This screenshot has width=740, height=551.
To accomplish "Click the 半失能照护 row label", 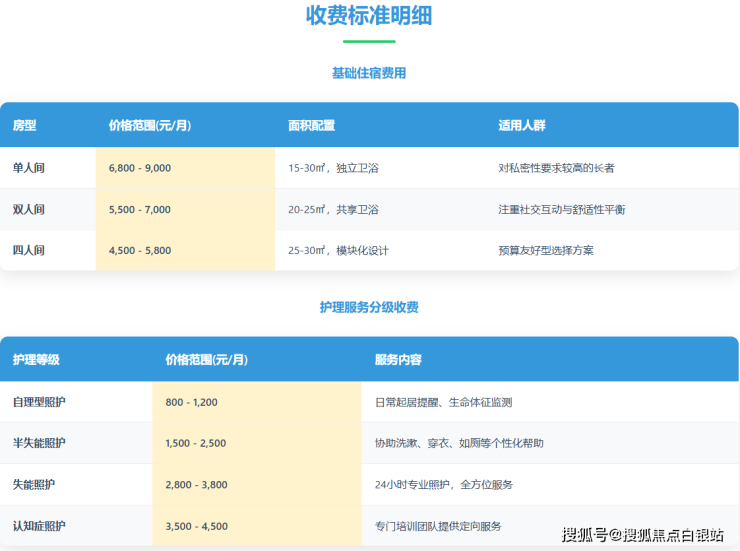I will [40, 443].
